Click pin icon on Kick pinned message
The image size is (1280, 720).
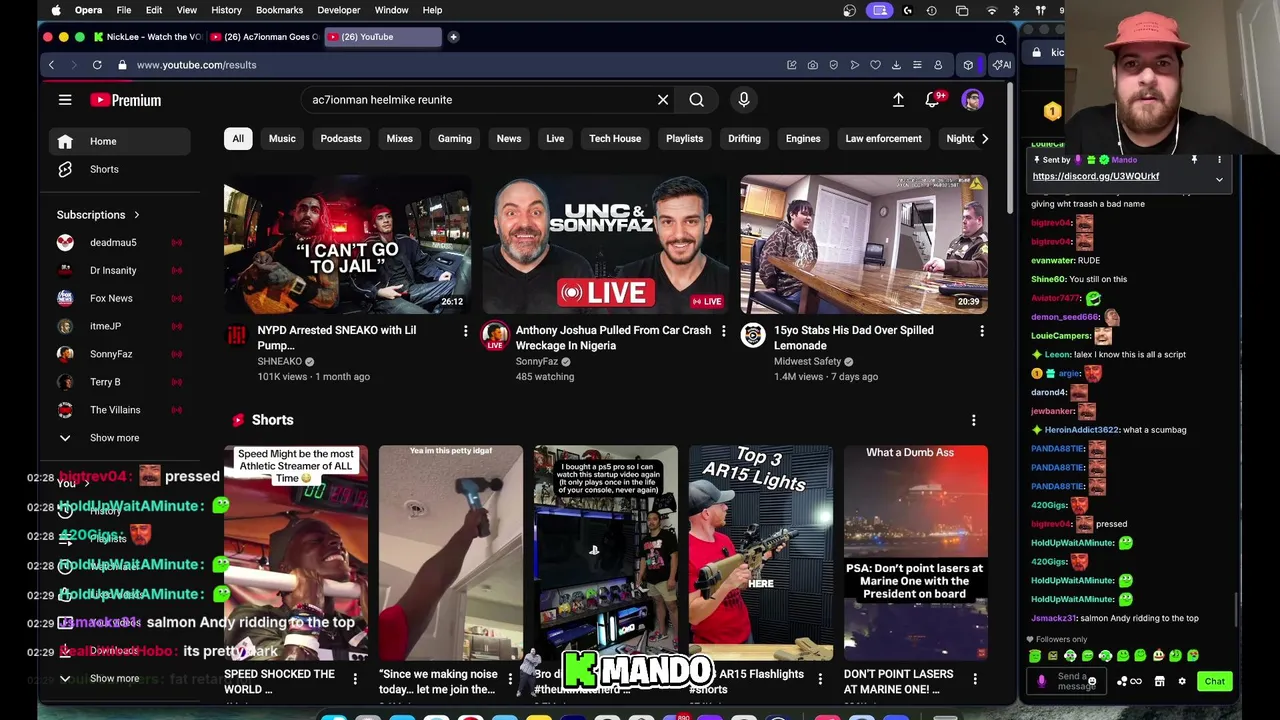[x=1194, y=159]
